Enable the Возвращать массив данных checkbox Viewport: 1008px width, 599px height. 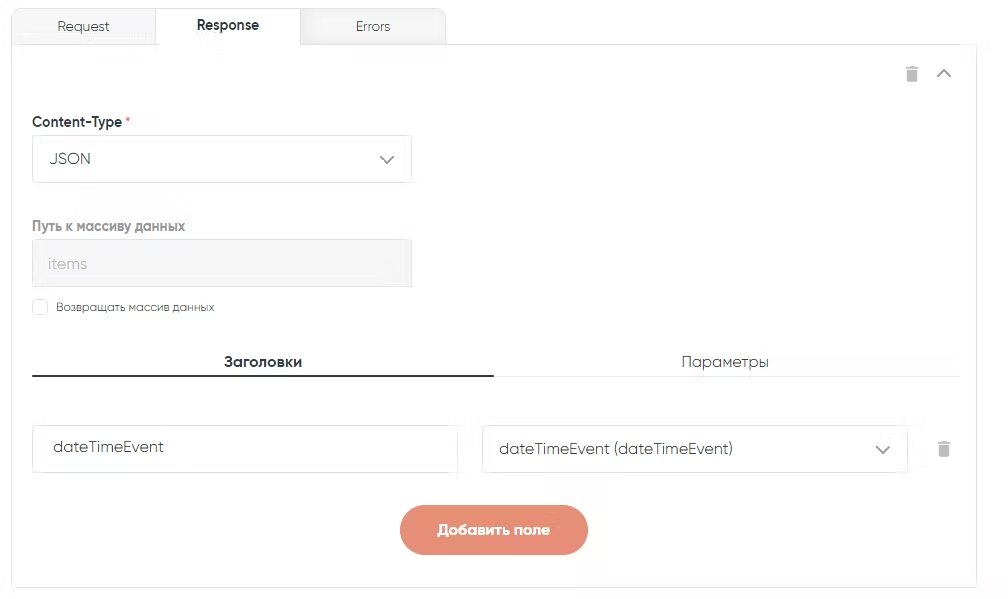[40, 307]
